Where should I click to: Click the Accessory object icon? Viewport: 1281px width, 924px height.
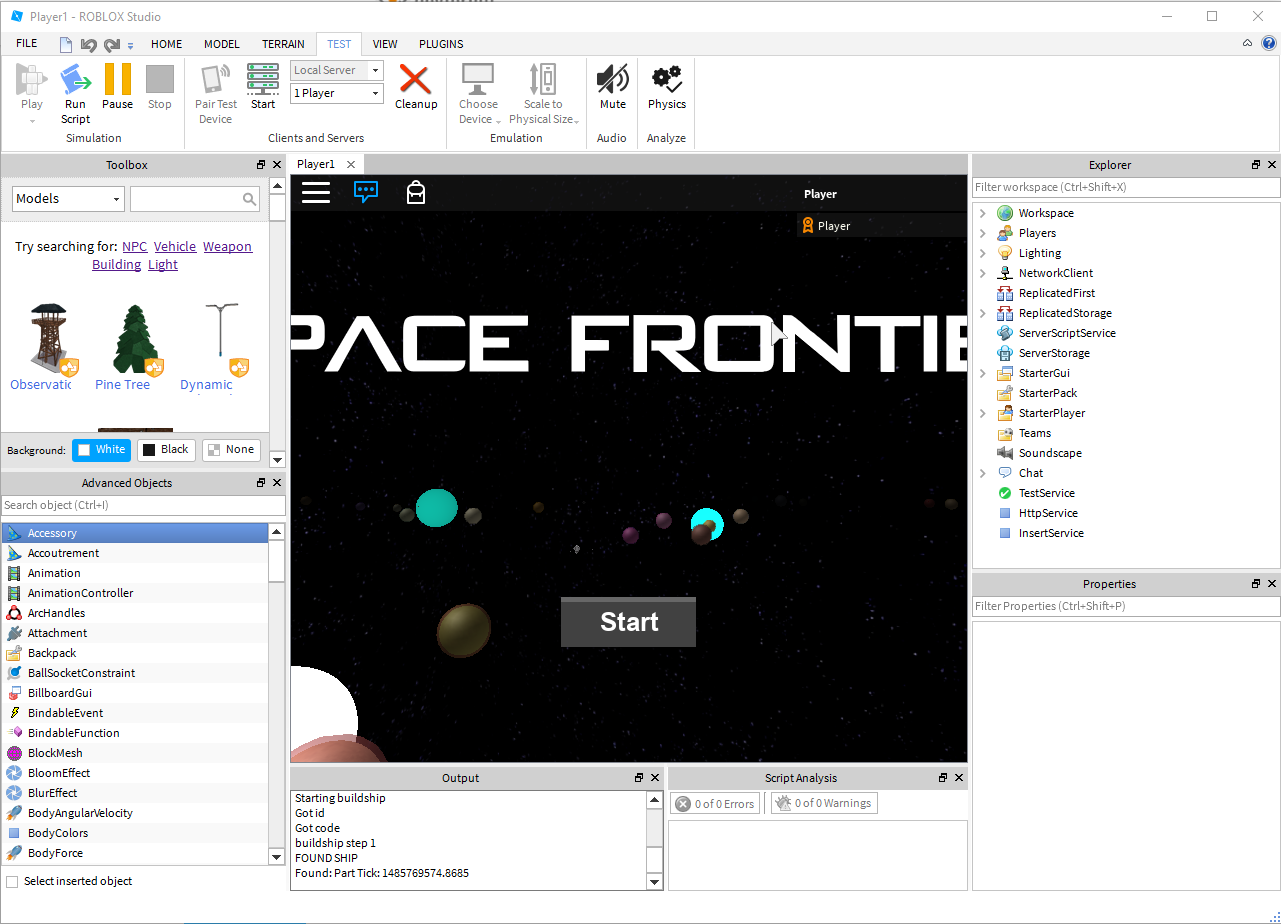[14, 533]
